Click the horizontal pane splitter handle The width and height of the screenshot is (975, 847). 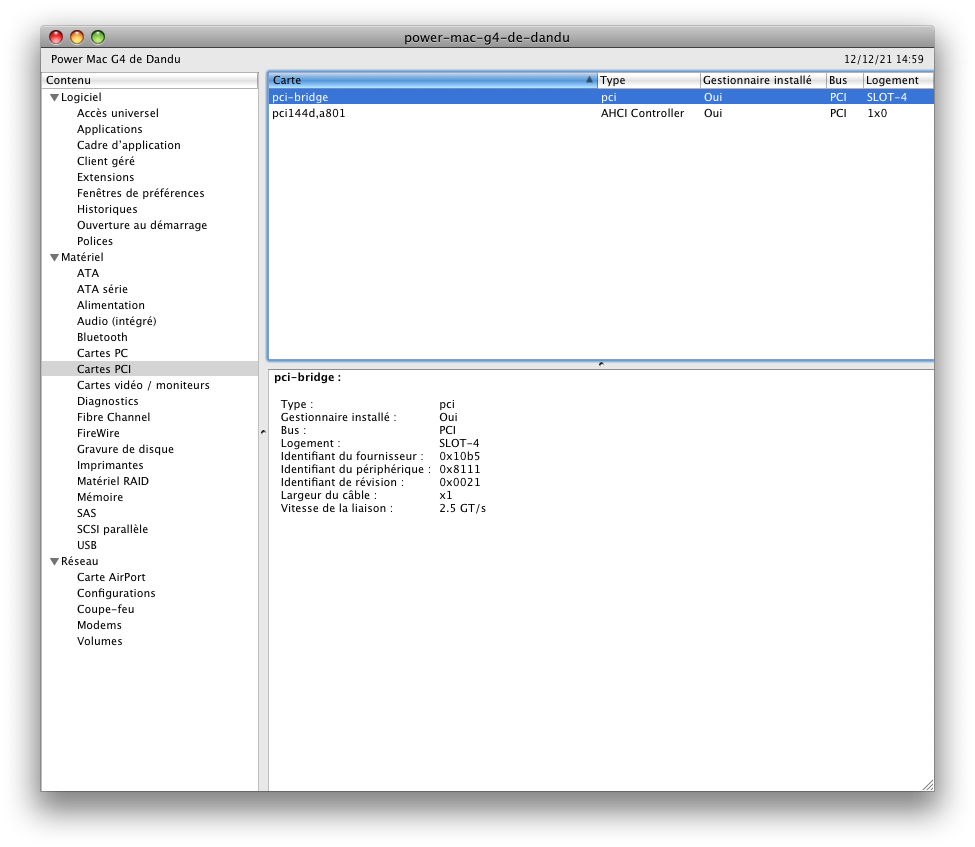(600, 365)
